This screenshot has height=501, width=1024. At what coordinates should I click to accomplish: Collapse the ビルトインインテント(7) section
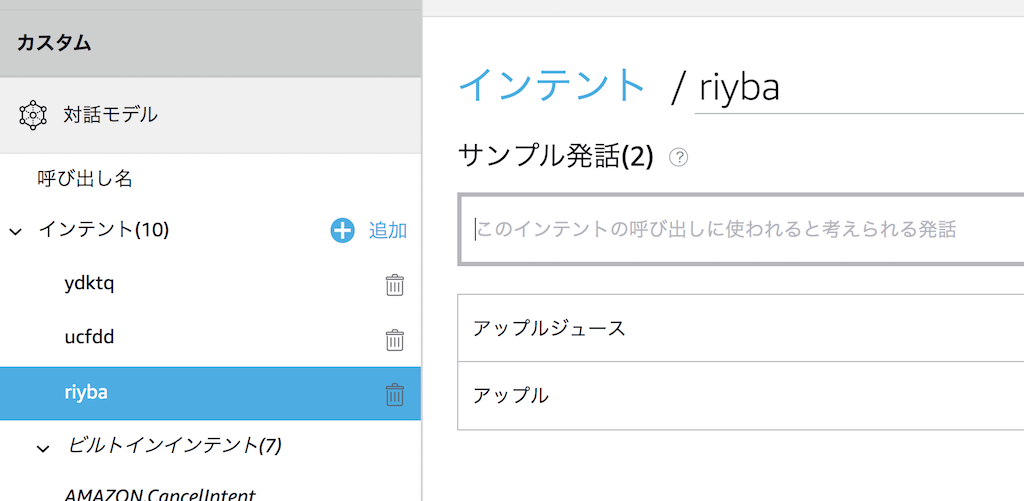[43, 449]
